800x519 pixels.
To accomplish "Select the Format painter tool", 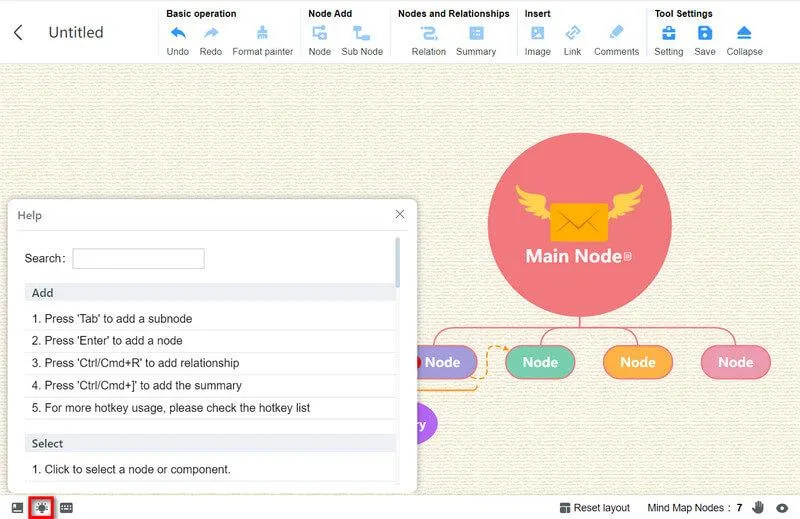I will click(262, 41).
